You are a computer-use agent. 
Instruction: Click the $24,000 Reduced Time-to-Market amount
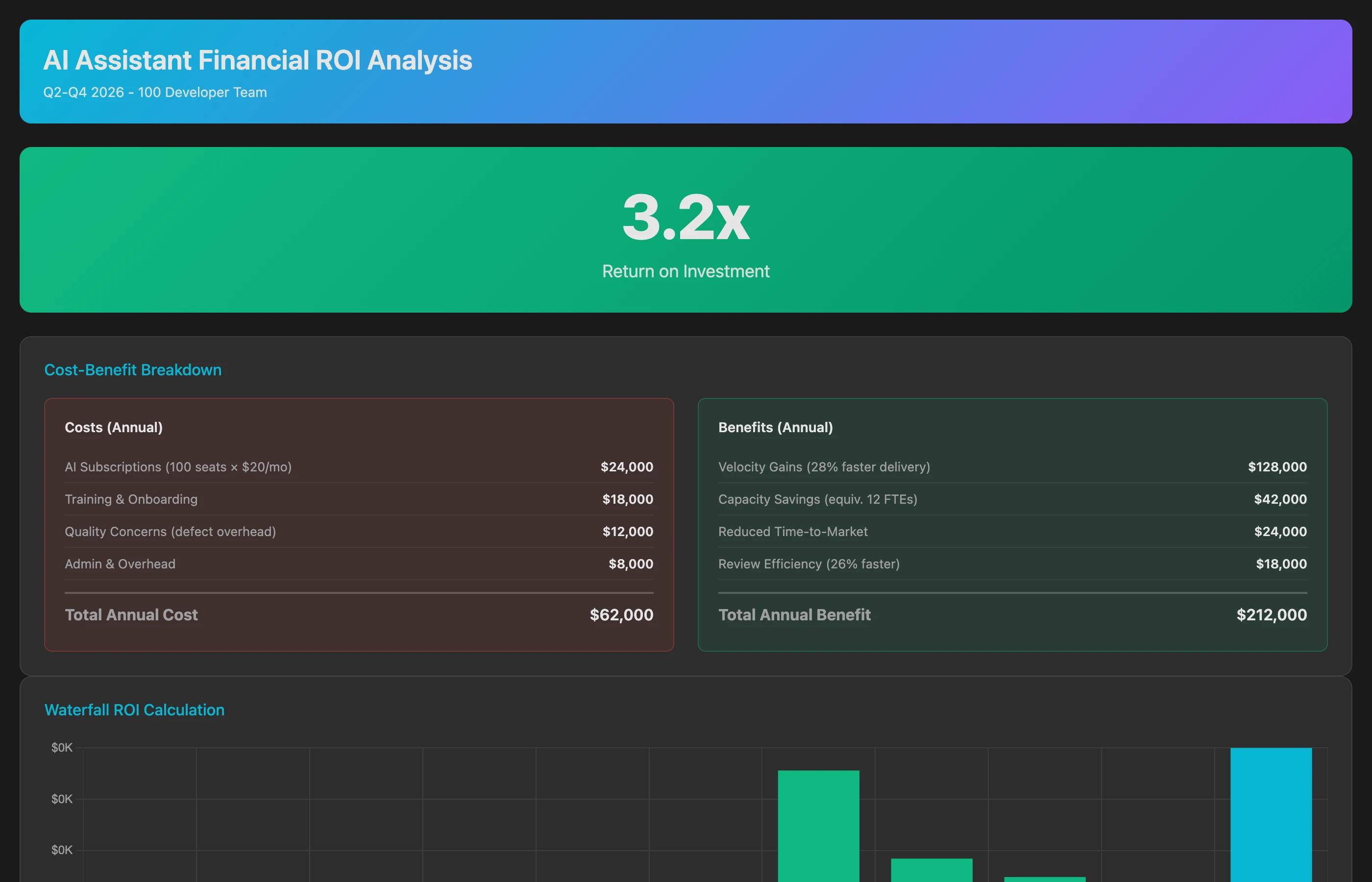[x=1280, y=532]
